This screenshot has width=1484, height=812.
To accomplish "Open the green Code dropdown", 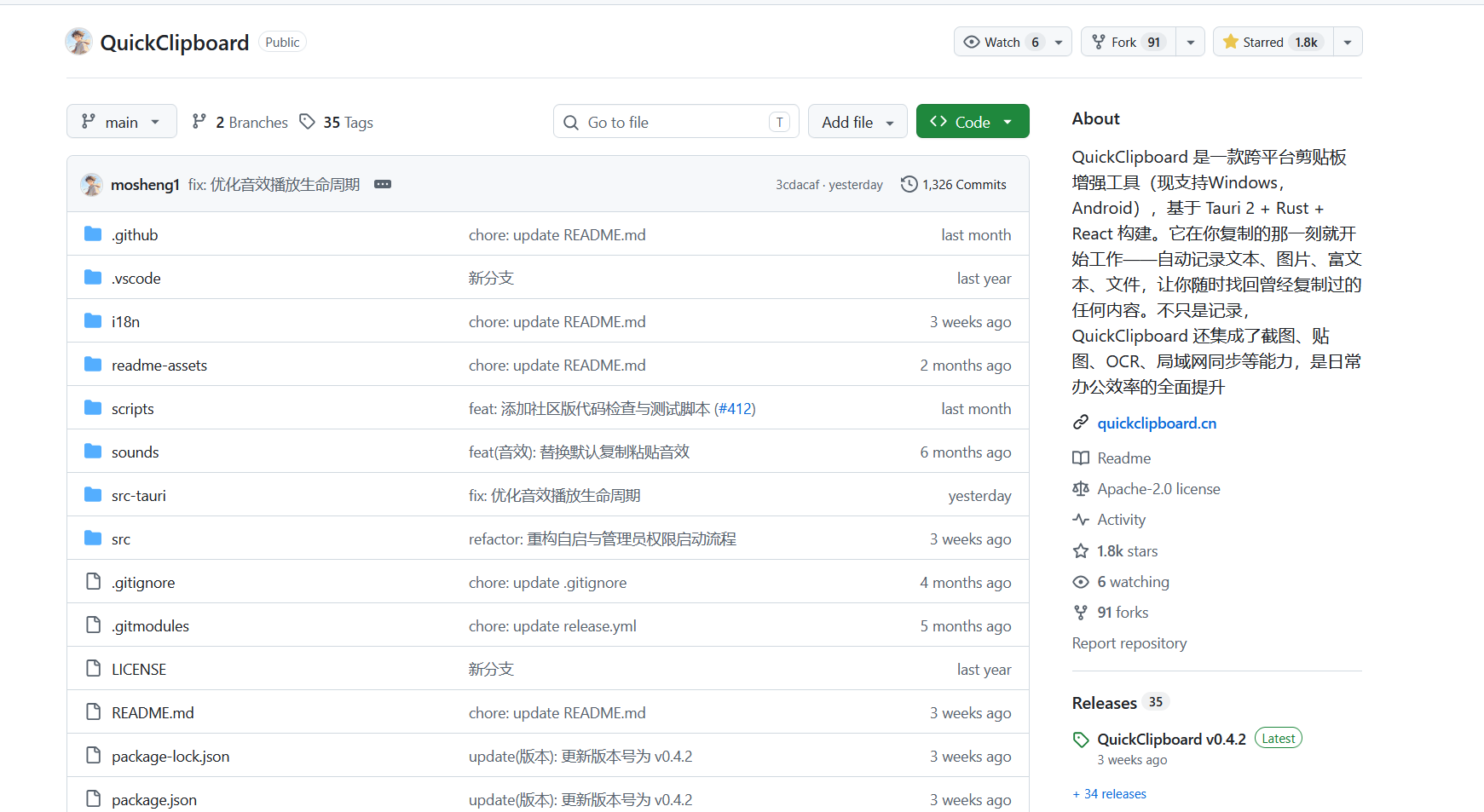I will 973,121.
